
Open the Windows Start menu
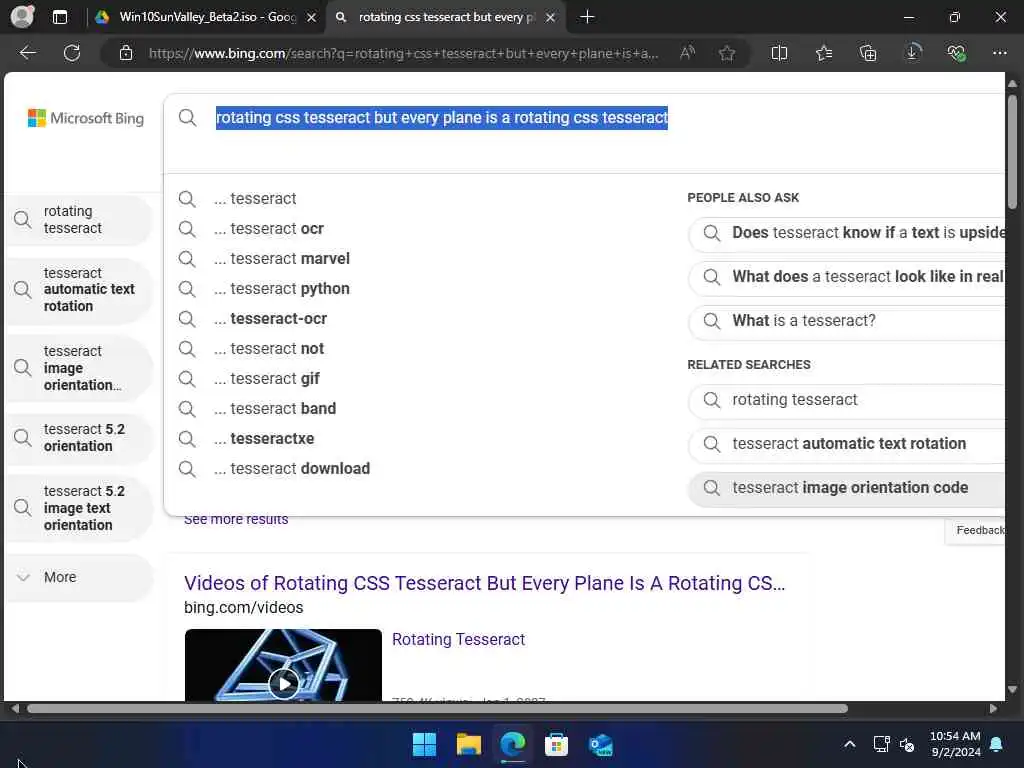click(x=424, y=744)
